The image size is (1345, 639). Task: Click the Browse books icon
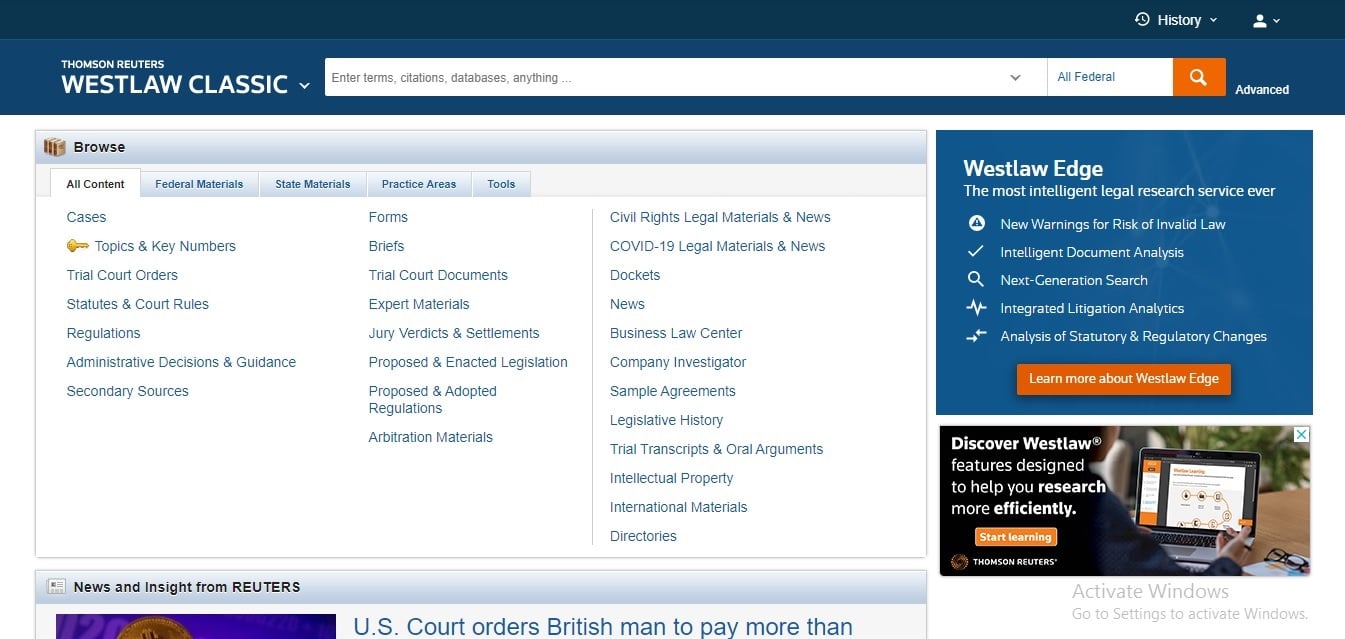pos(54,147)
